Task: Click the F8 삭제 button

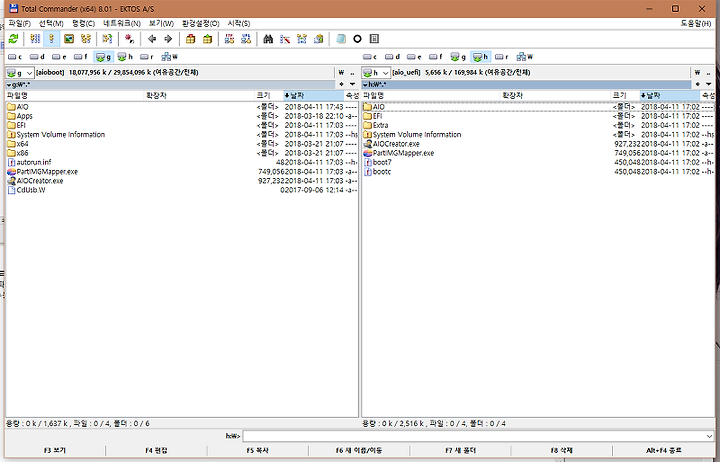Action: pos(562,451)
